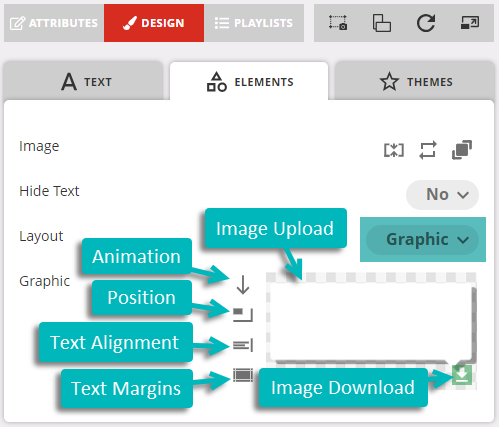
Task: Open the Playlists tab
Action: click(254, 23)
